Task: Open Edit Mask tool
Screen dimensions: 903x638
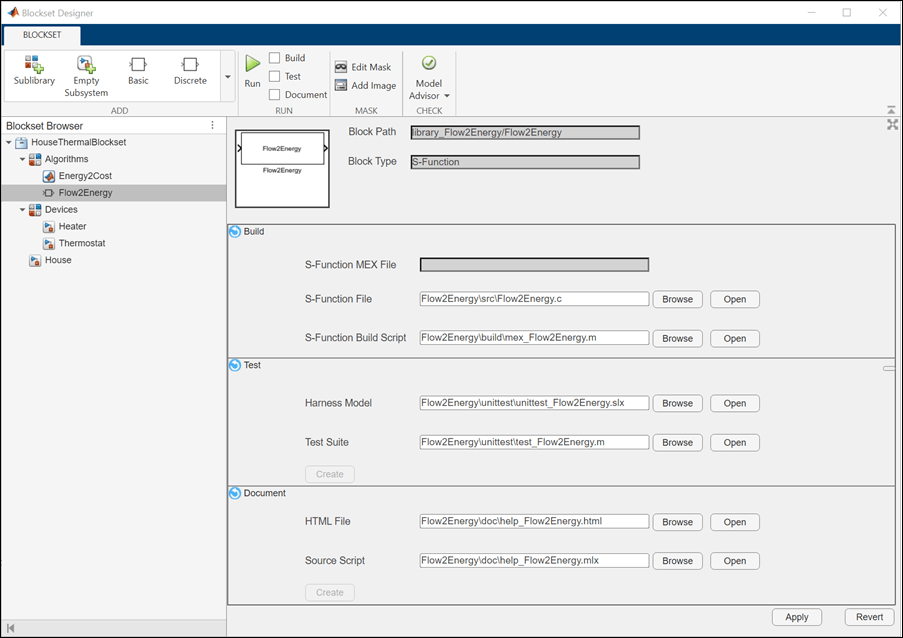Action: click(x=363, y=67)
